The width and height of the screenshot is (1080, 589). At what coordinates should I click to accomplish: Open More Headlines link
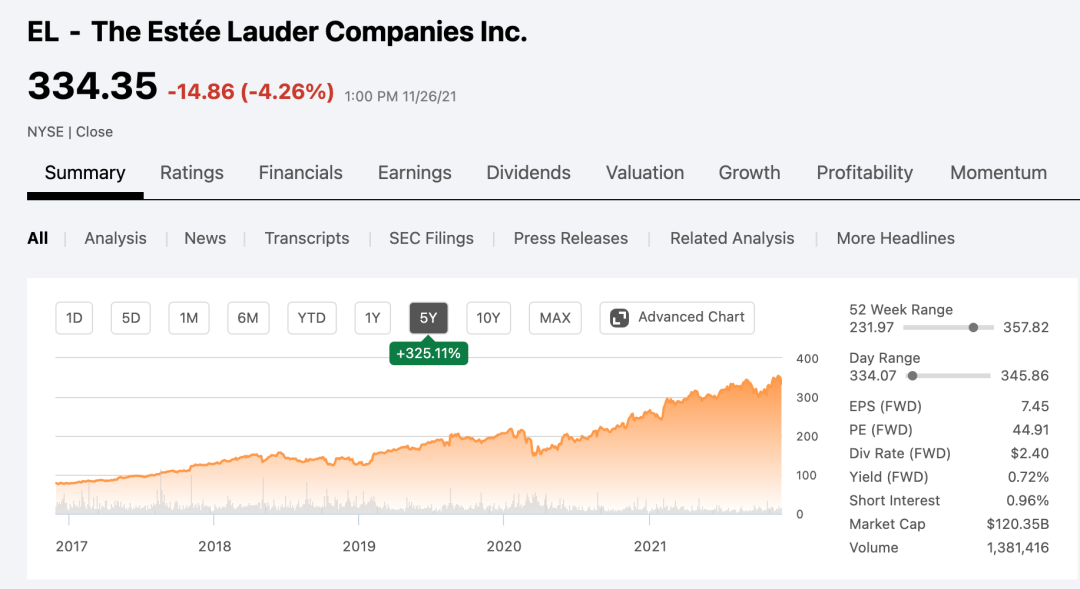coord(895,238)
